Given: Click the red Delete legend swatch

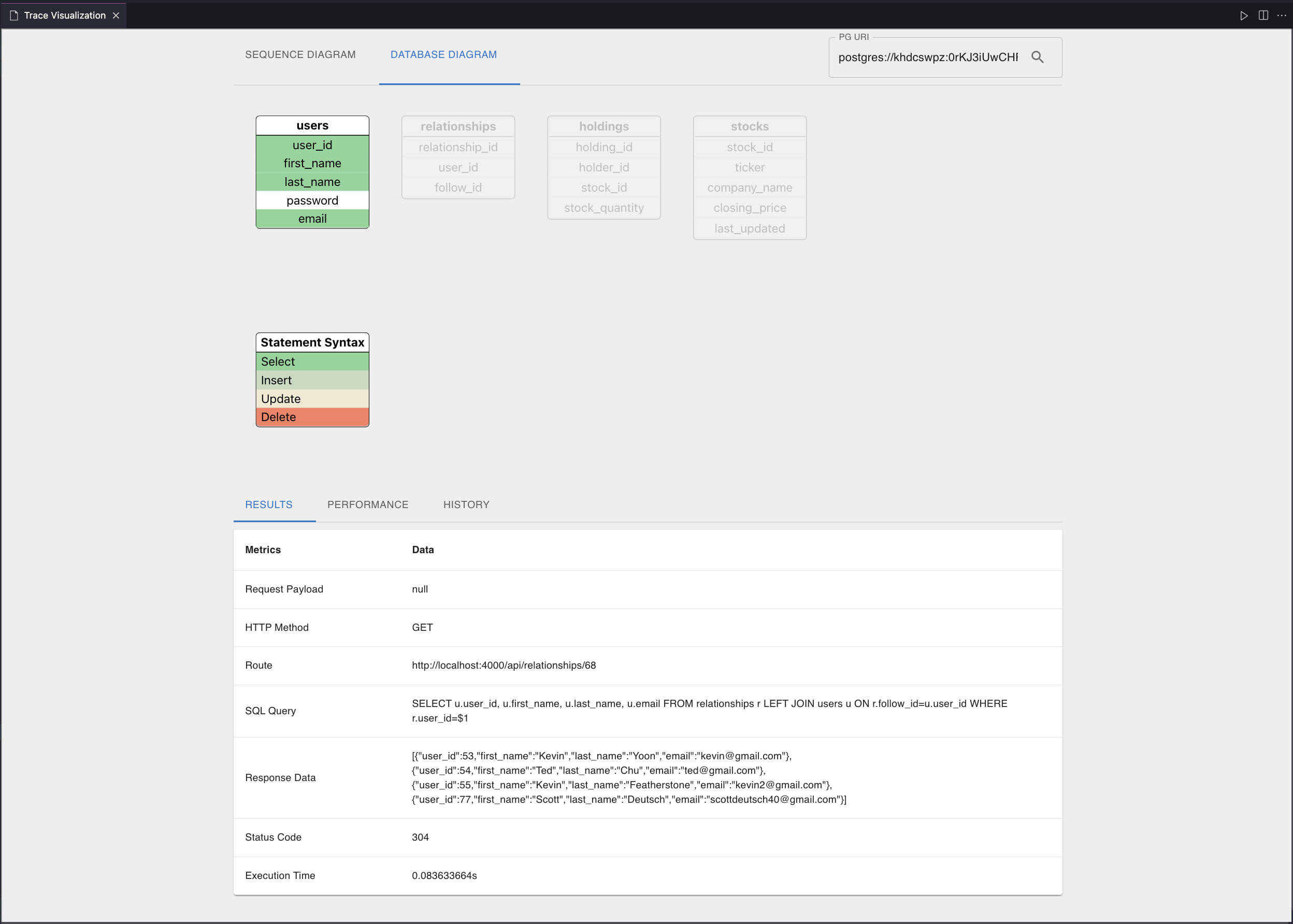Looking at the screenshot, I should tap(312, 417).
